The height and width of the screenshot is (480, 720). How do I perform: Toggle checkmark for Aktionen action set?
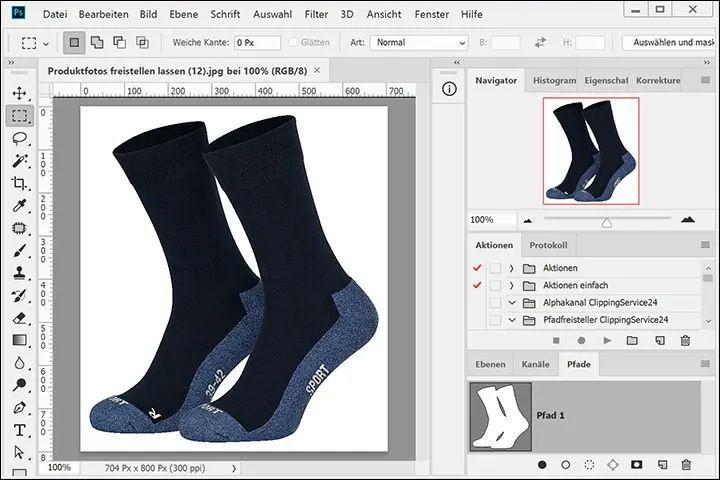pos(477,269)
